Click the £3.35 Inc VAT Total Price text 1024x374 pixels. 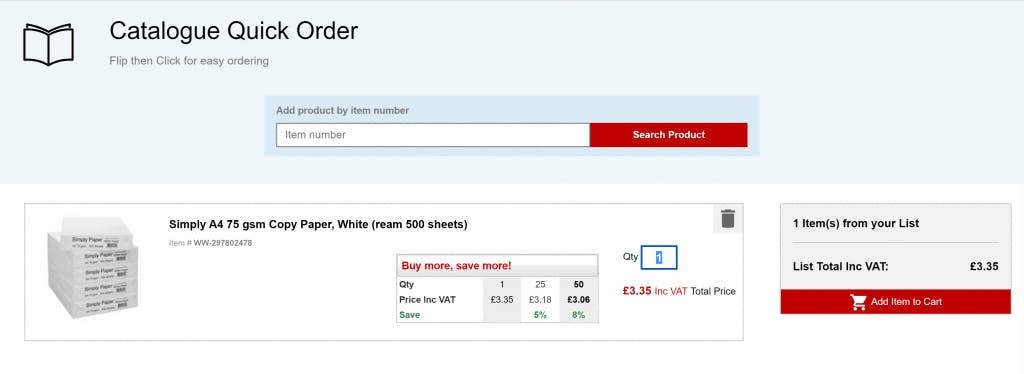click(x=679, y=291)
